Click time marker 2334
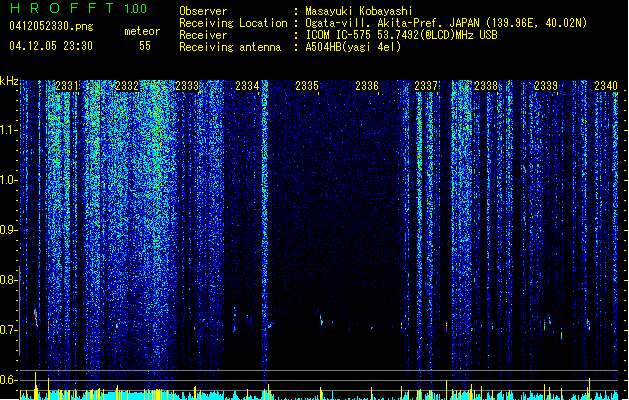The height and width of the screenshot is (400, 629). tap(247, 86)
